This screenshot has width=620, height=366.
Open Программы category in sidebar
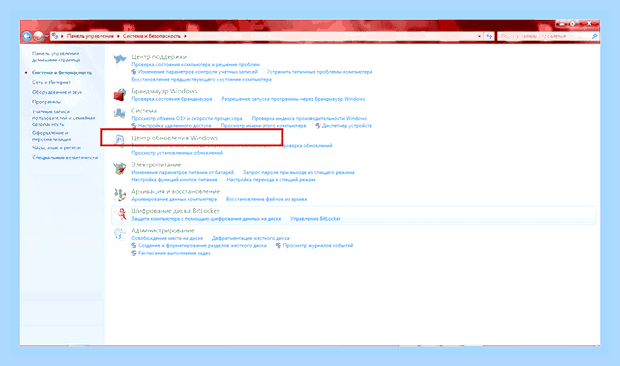(47, 102)
